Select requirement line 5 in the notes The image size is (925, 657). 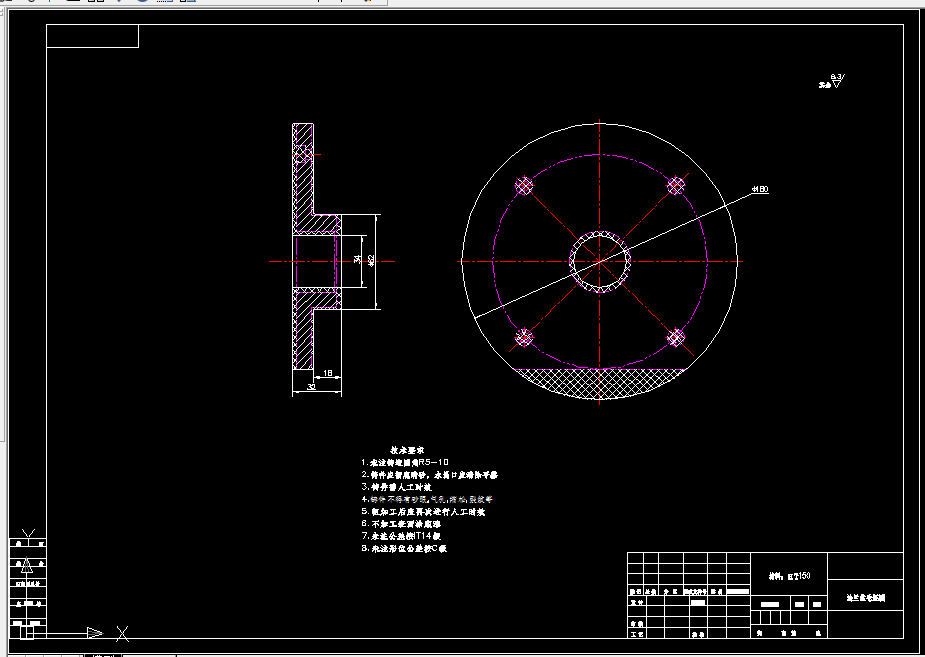pyautogui.click(x=423, y=511)
